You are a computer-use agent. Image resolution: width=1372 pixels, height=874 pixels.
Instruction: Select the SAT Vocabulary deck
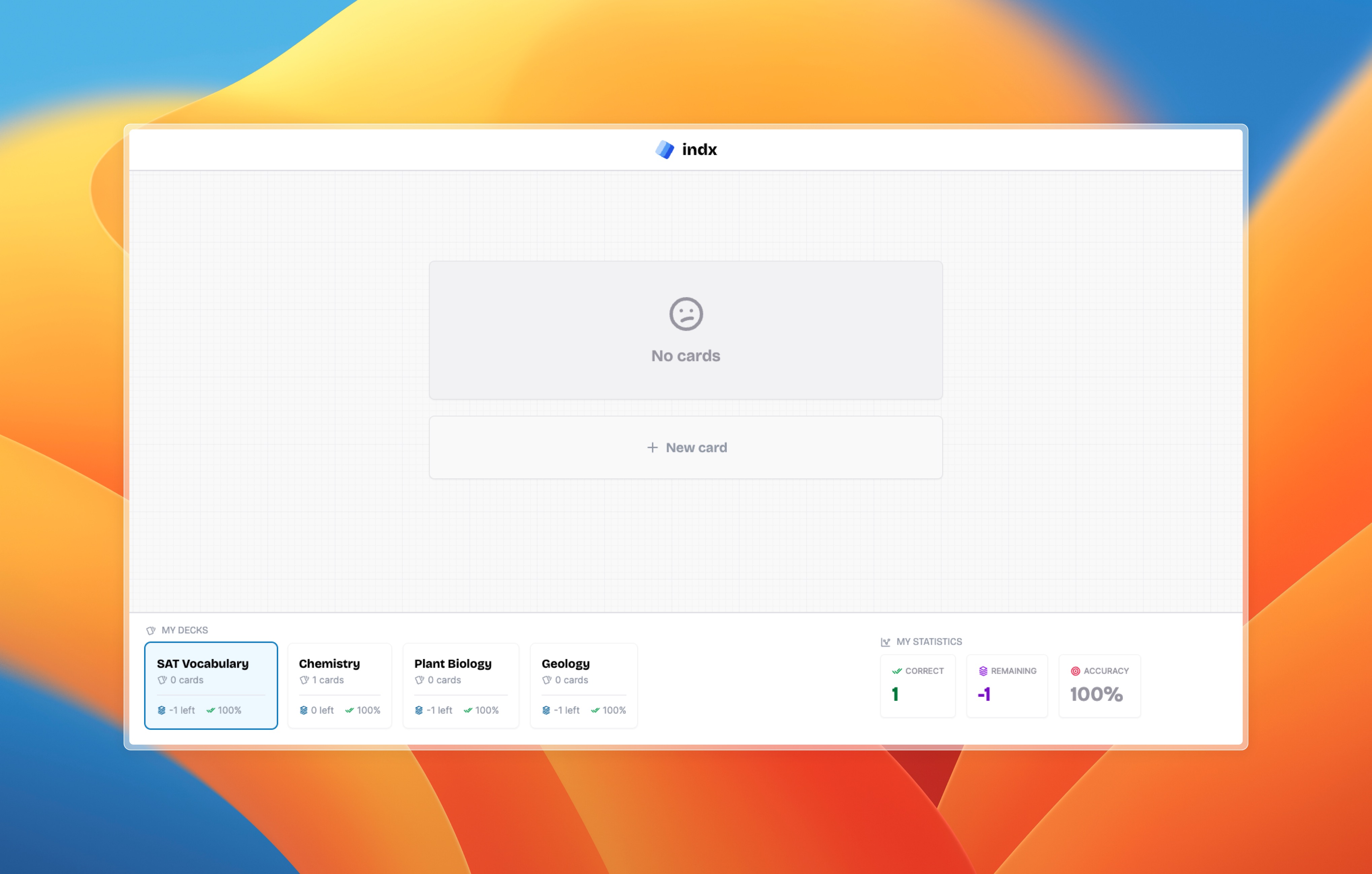[x=211, y=685]
